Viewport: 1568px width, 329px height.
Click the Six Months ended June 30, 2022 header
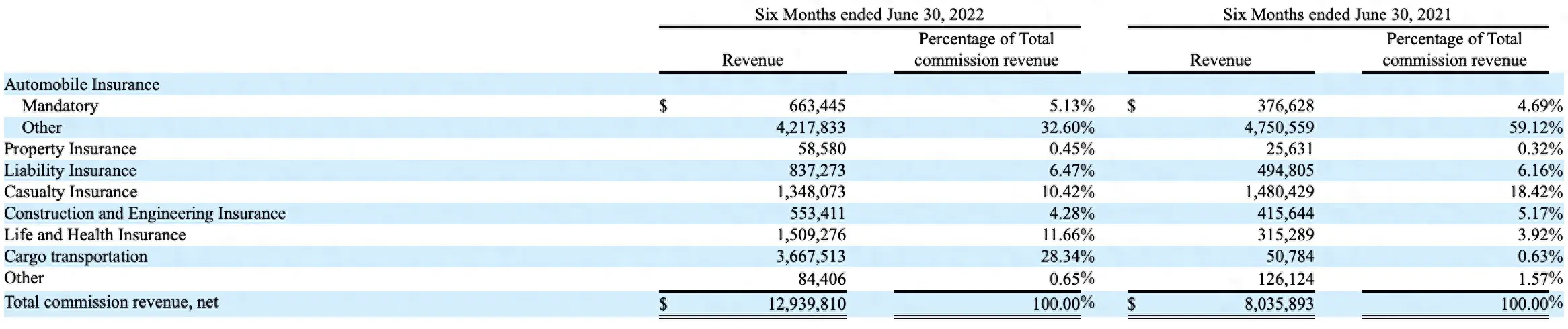pyautogui.click(x=869, y=14)
